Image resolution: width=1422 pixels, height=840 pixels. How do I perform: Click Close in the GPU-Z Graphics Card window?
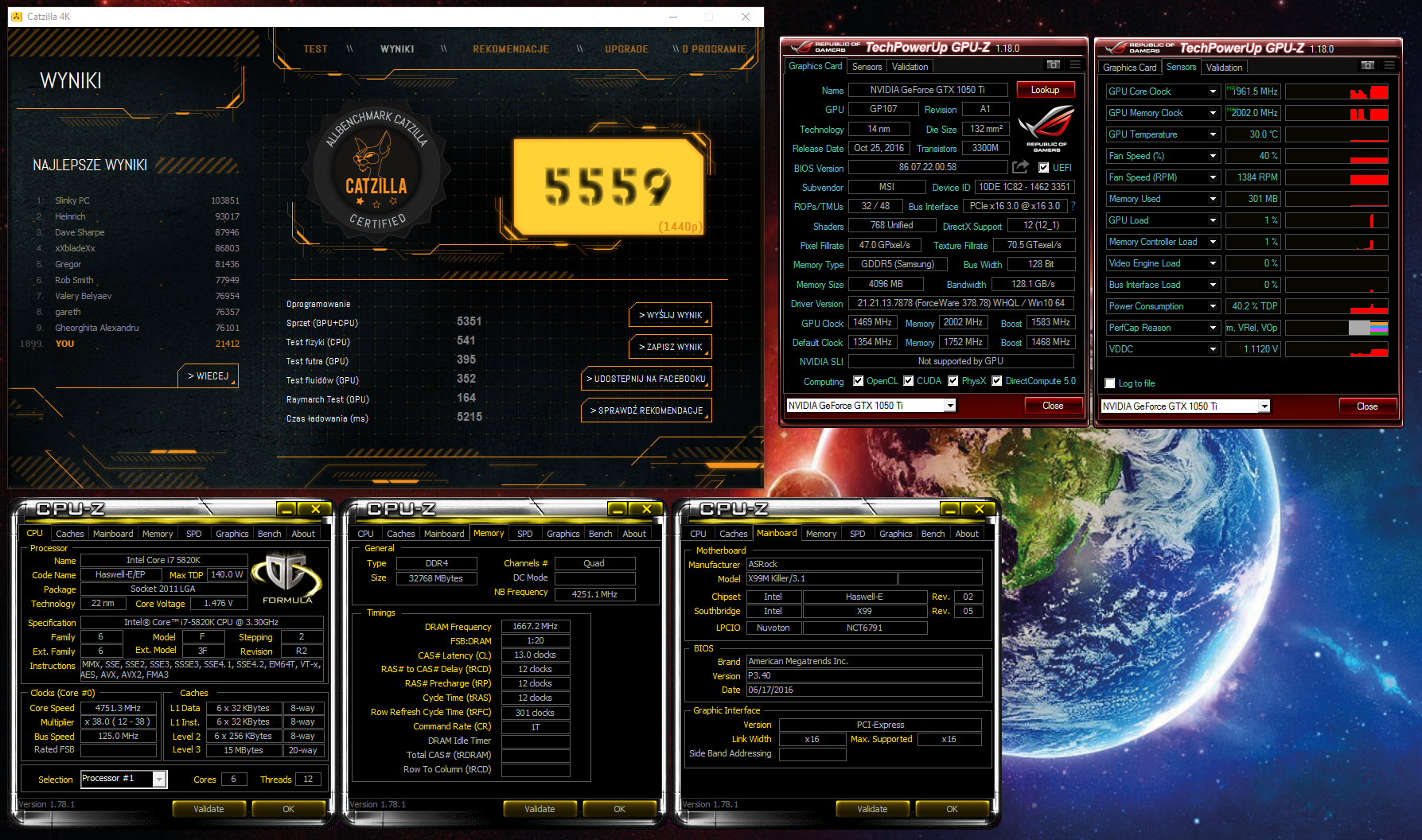[1053, 406]
